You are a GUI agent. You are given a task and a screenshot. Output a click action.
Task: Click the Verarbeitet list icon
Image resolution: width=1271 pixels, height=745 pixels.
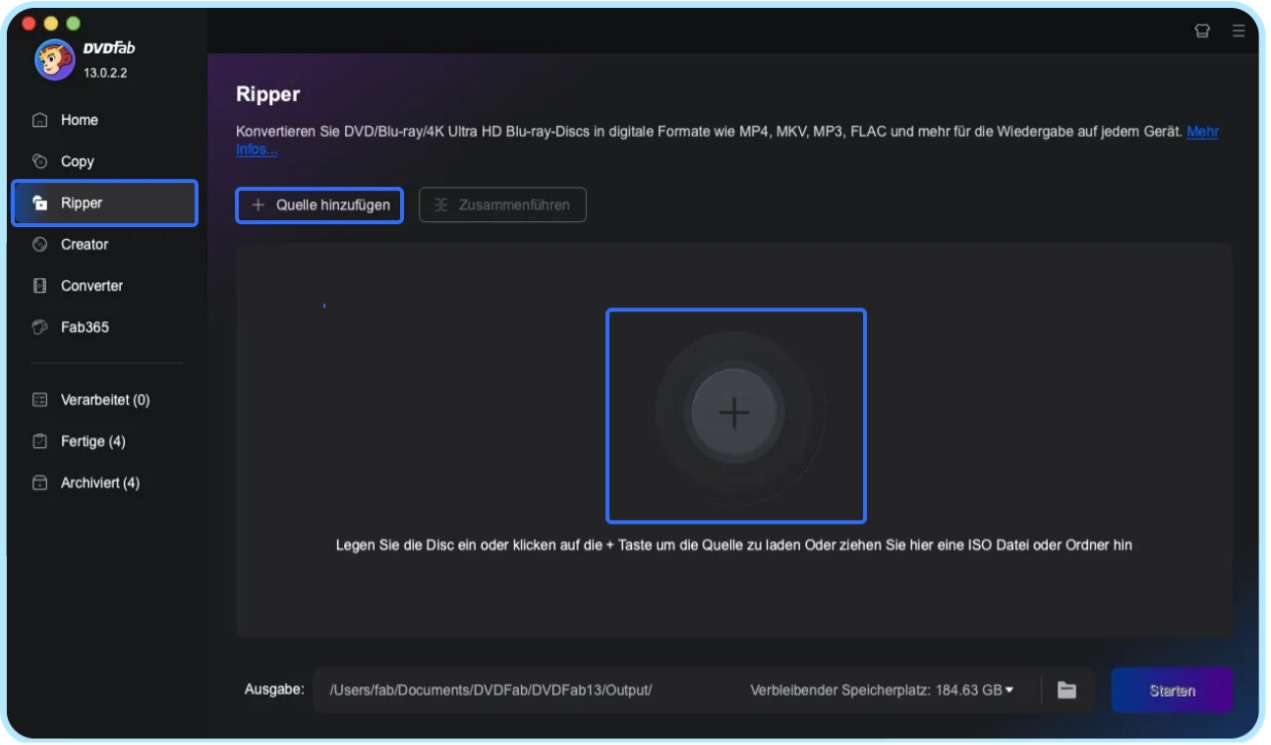[x=40, y=400]
